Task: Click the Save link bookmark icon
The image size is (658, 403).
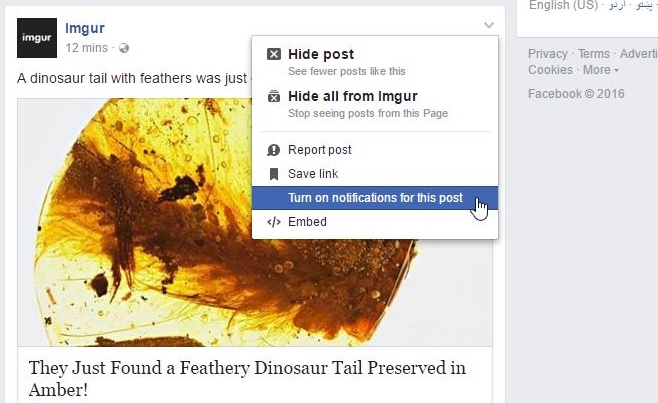Action: point(274,174)
